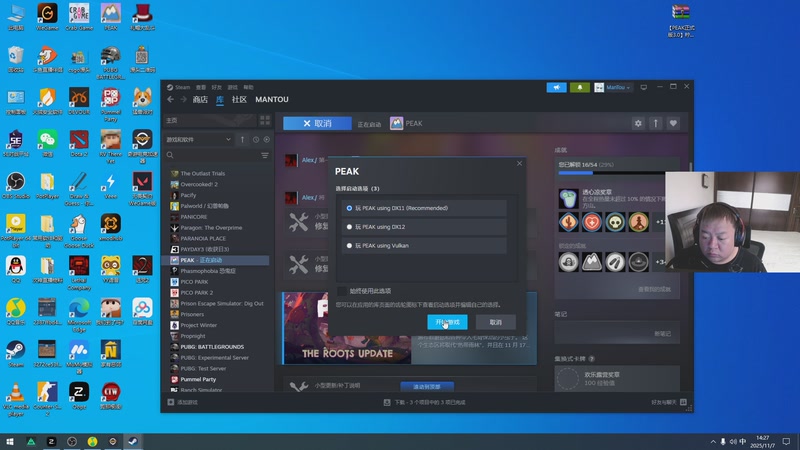The width and height of the screenshot is (800, 450).
Task: Click The Roots Update news thumbnail
Action: [347, 328]
